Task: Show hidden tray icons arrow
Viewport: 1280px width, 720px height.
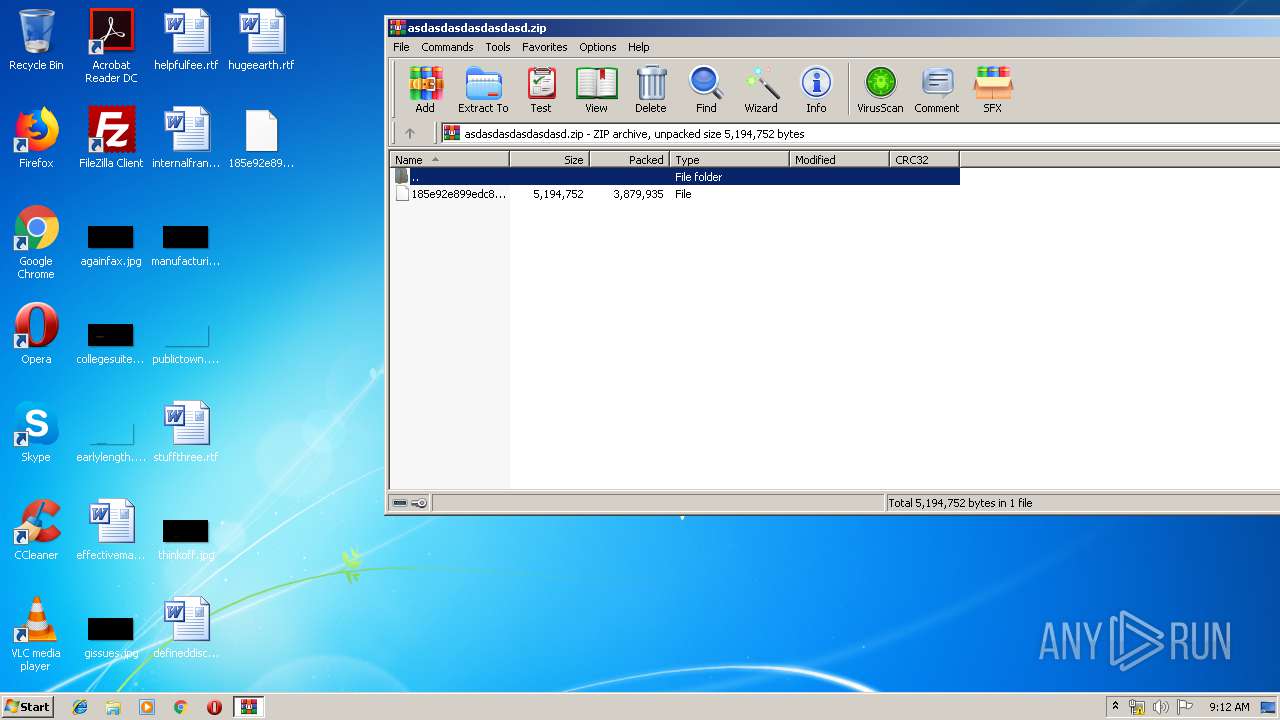Action: pyautogui.click(x=1115, y=707)
